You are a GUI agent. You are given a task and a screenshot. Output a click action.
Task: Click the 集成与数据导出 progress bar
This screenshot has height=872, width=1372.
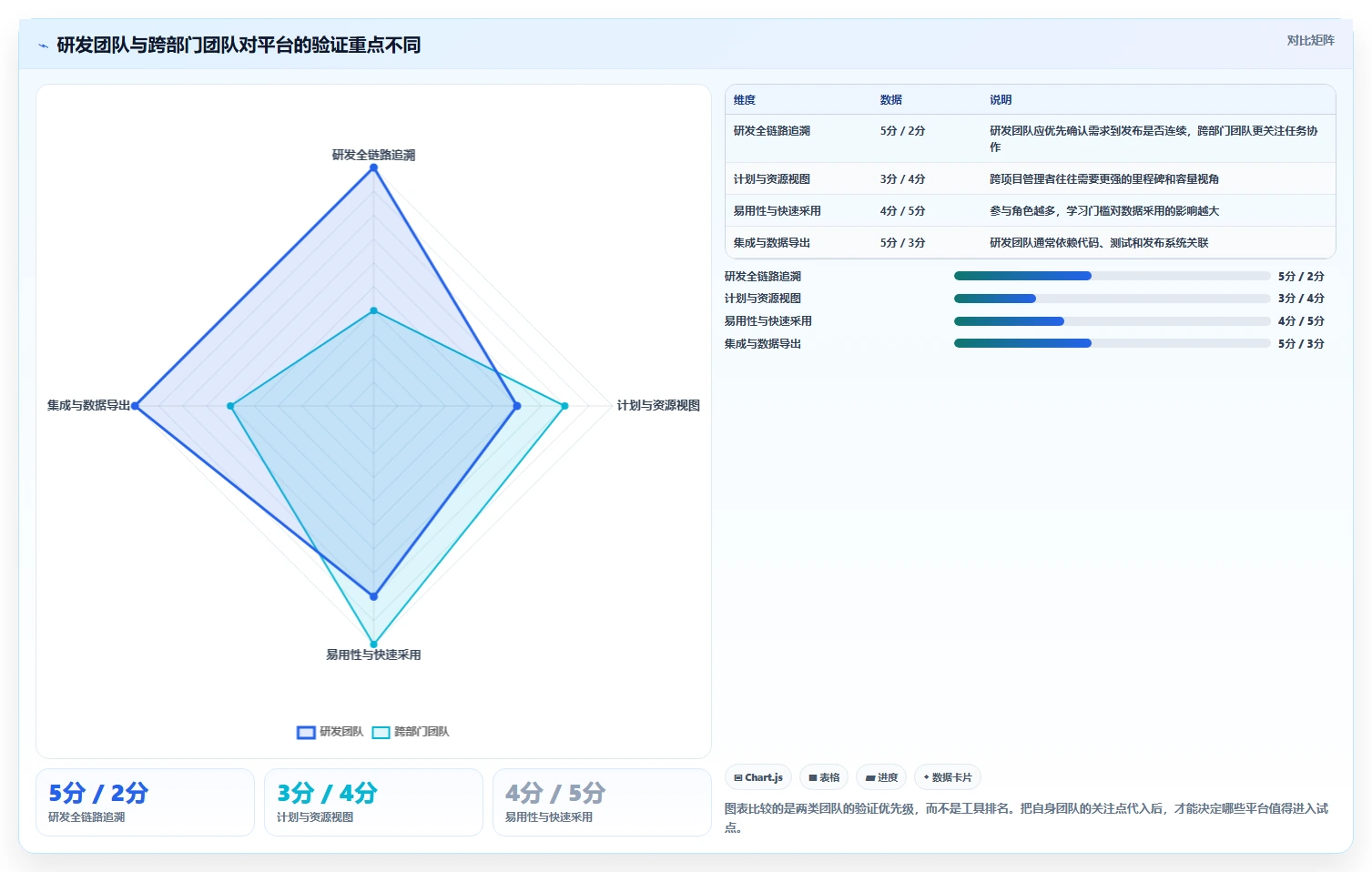click(1112, 343)
